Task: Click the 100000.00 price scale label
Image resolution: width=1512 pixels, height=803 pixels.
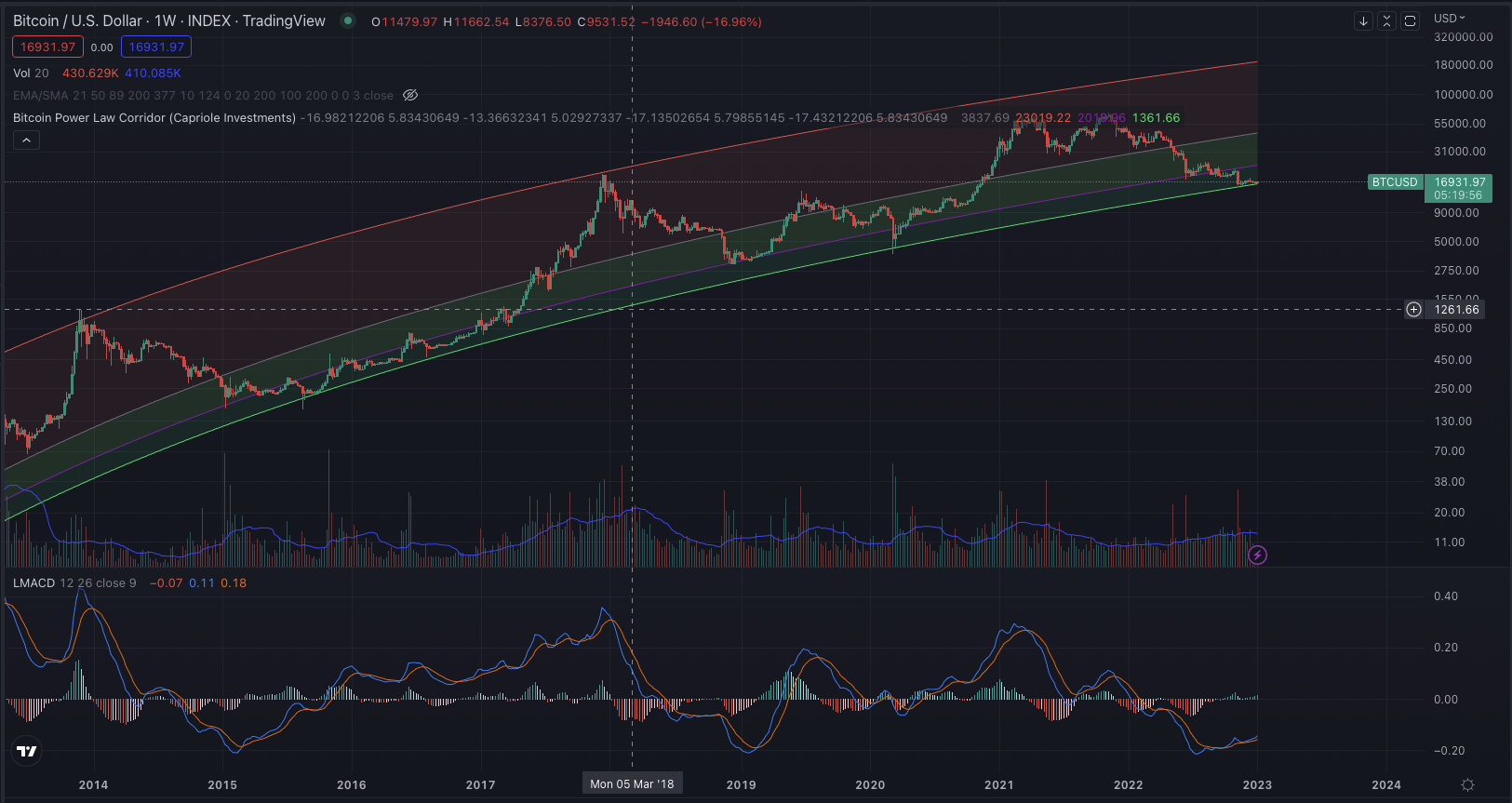Action: 1464,94
